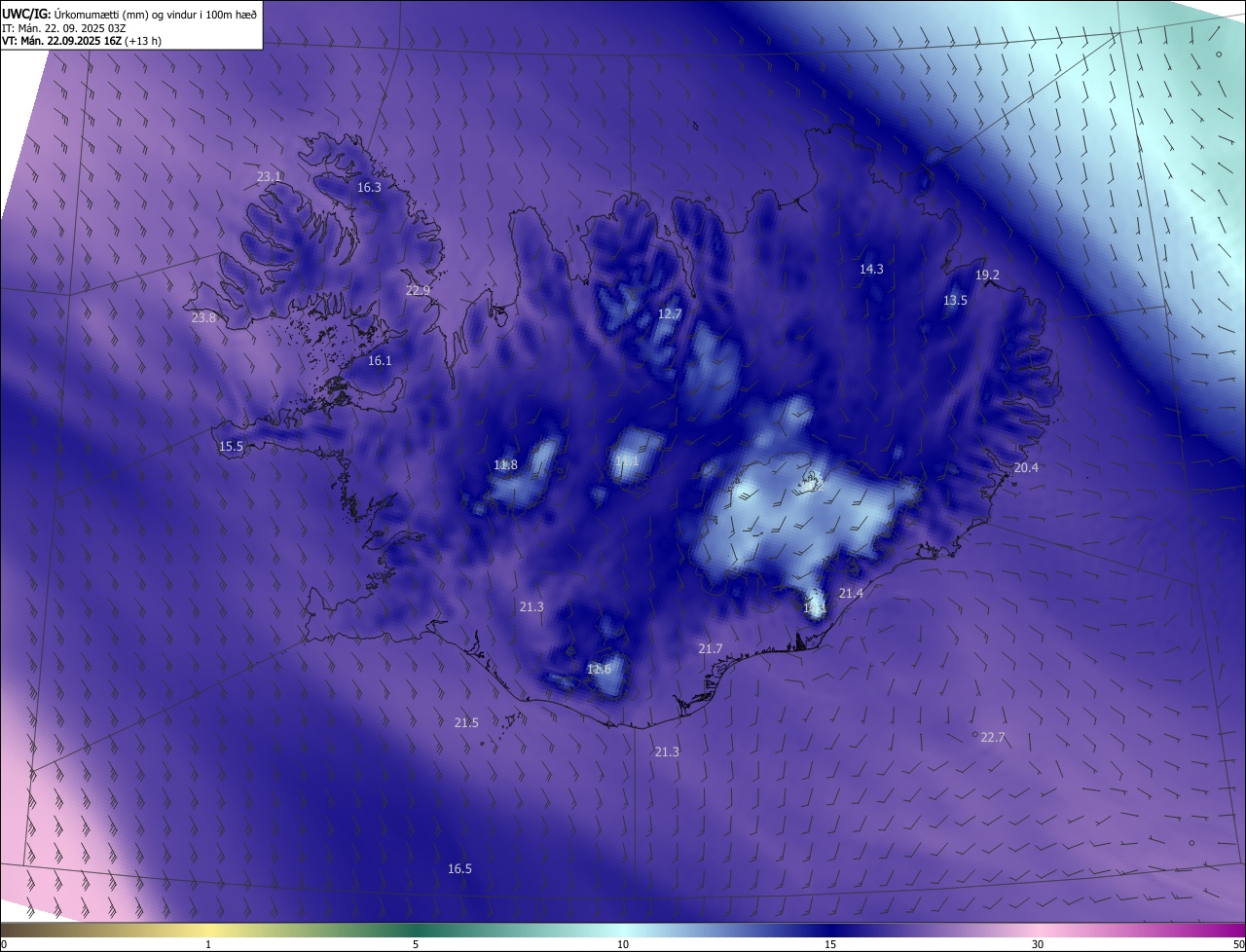This screenshot has width=1246, height=952.
Task: Click the '10' label on the color scale
Action: [x=623, y=944]
